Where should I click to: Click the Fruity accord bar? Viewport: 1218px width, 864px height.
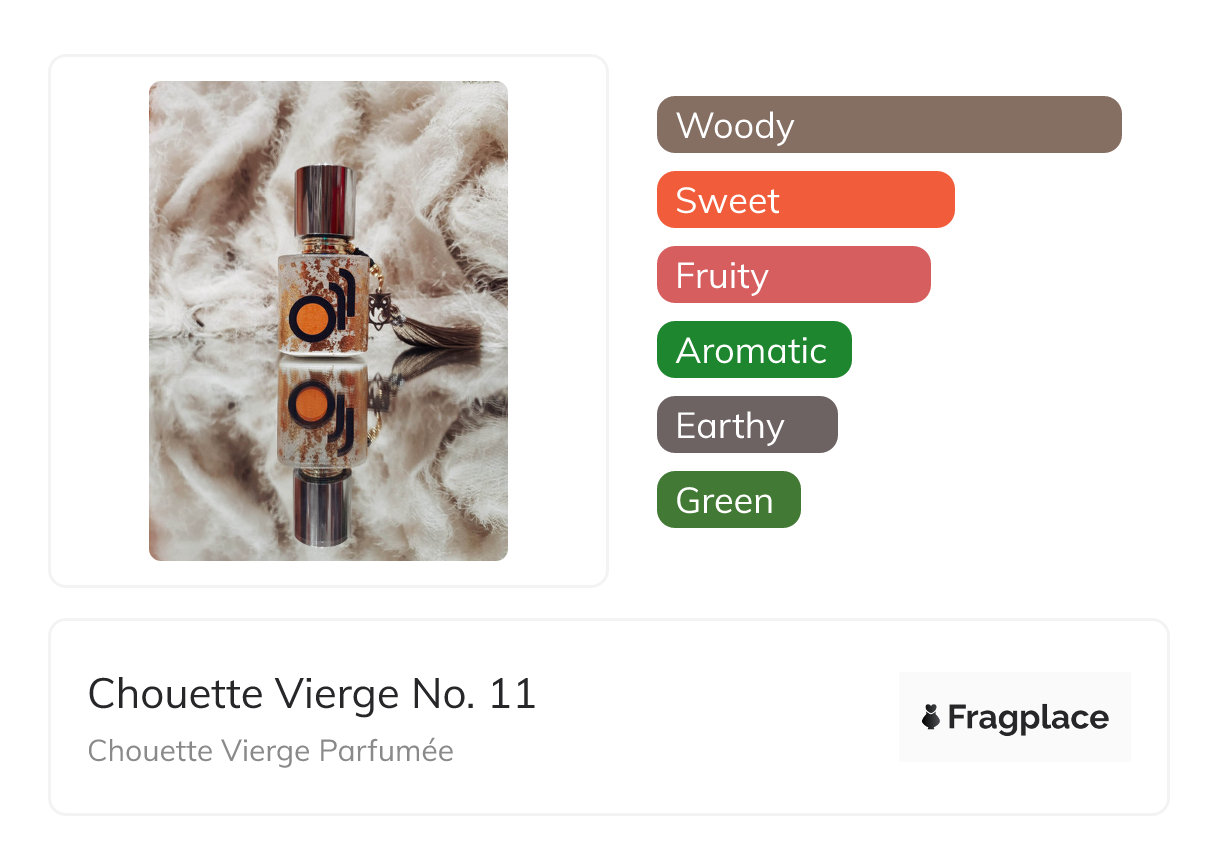pyautogui.click(x=794, y=275)
